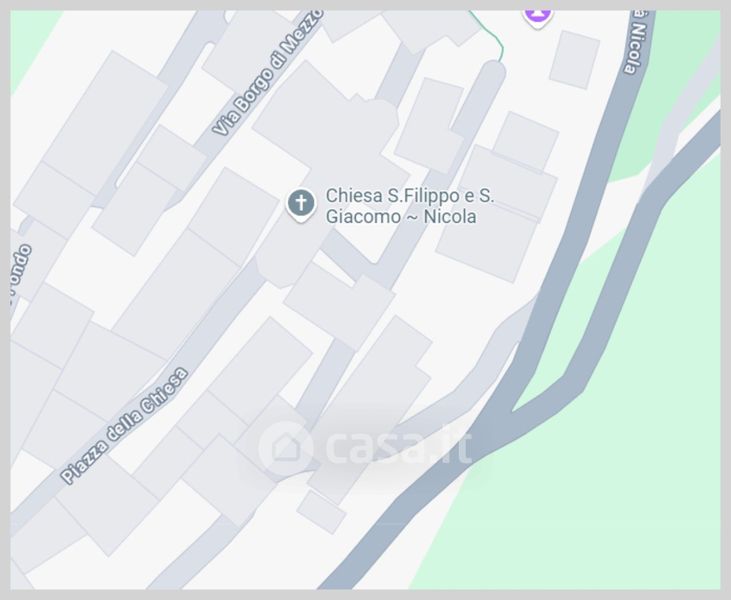731x600 pixels.
Task: Click the Nicola road label top right
Action: [x=637, y=42]
